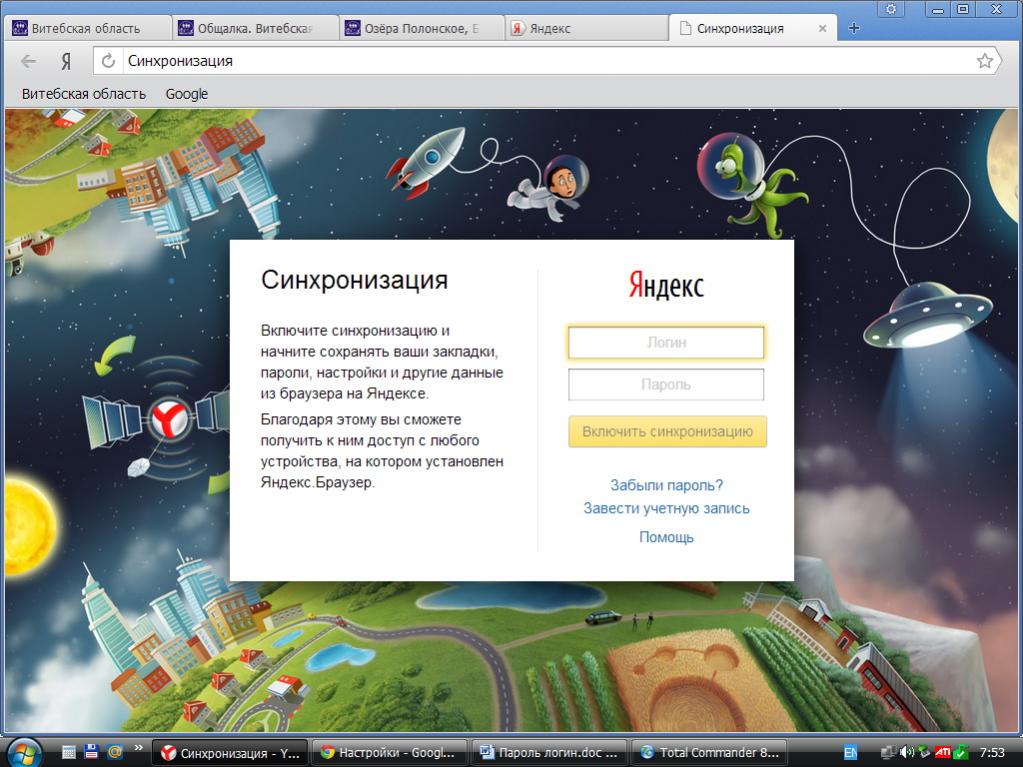The image size is (1023, 767).
Task: Open a new tab with the plus button
Action: 853,28
